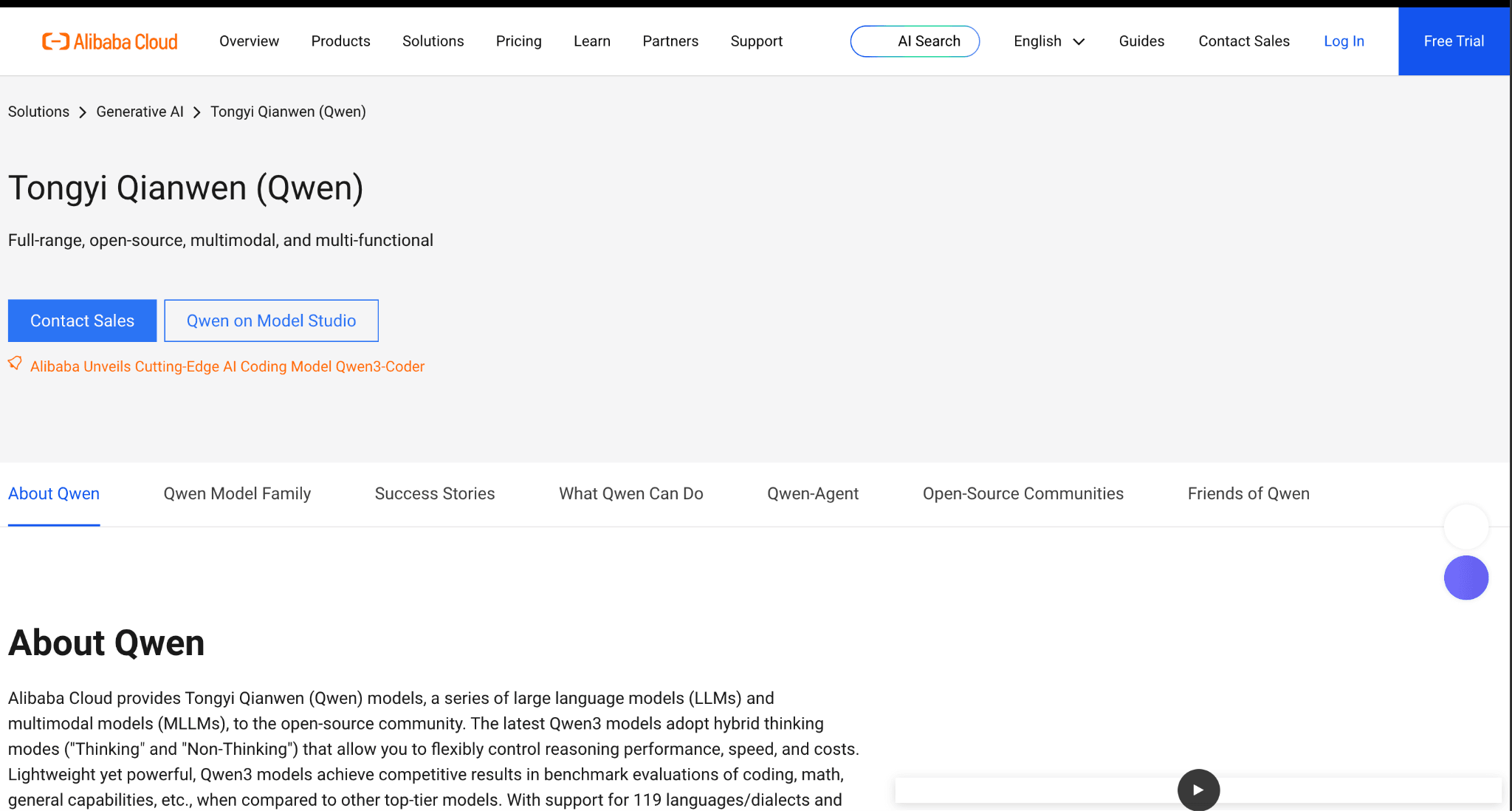This screenshot has height=811, width=1512.
Task: Click the Alibaba Cloud logo
Action: (x=110, y=41)
